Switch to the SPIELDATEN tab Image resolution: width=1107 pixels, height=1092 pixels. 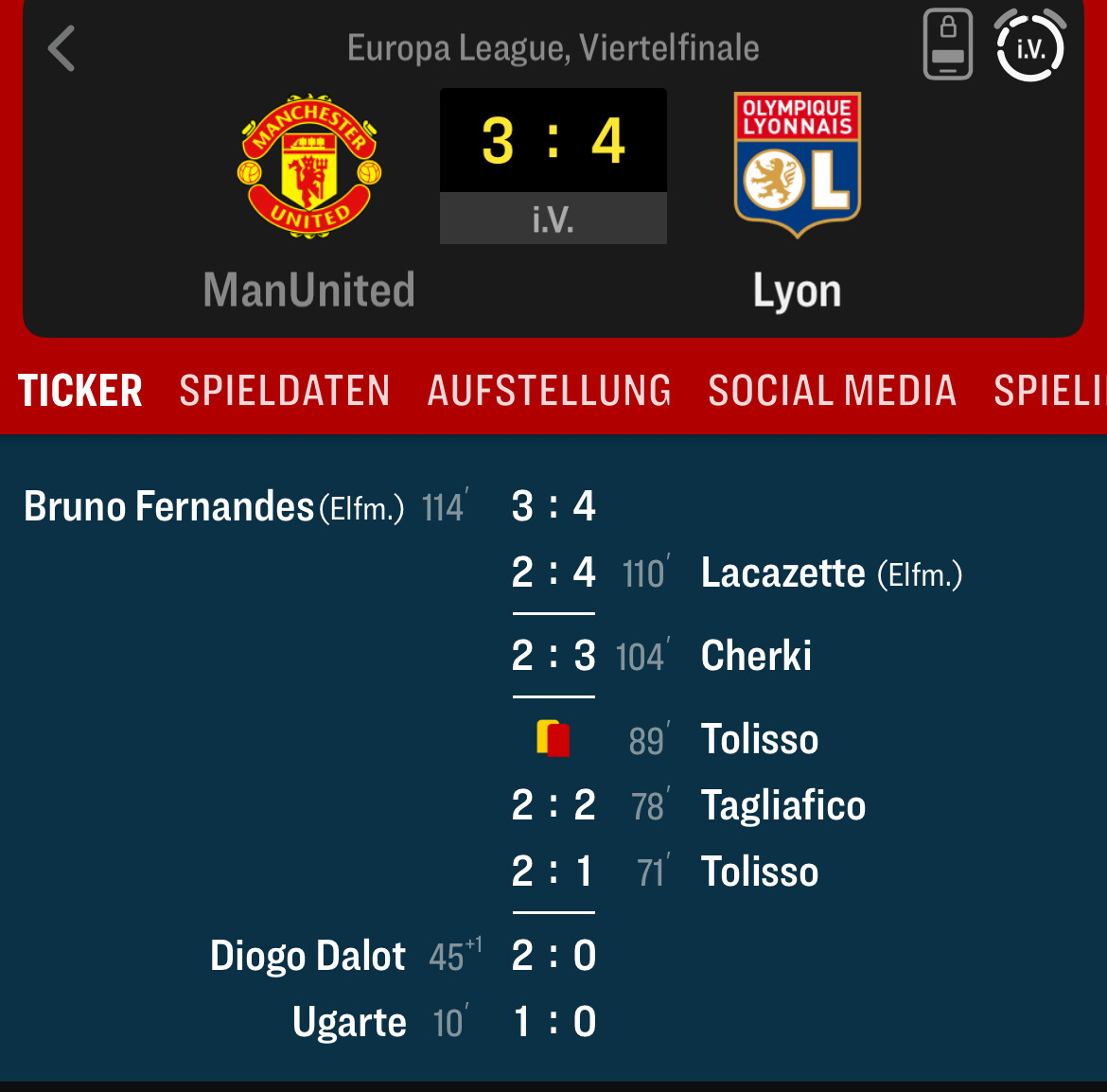pos(285,391)
